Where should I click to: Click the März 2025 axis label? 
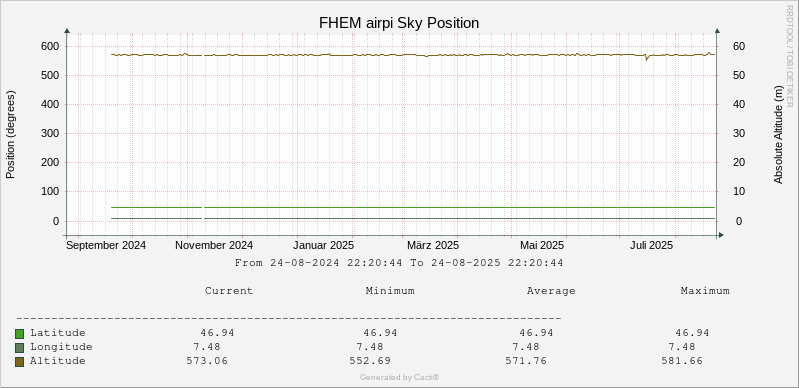[x=433, y=245]
